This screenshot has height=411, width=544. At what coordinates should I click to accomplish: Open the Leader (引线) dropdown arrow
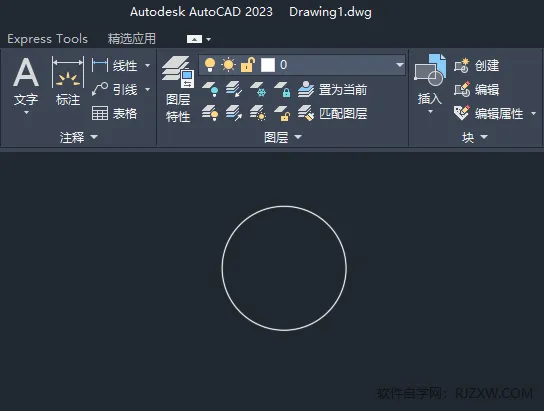point(147,89)
